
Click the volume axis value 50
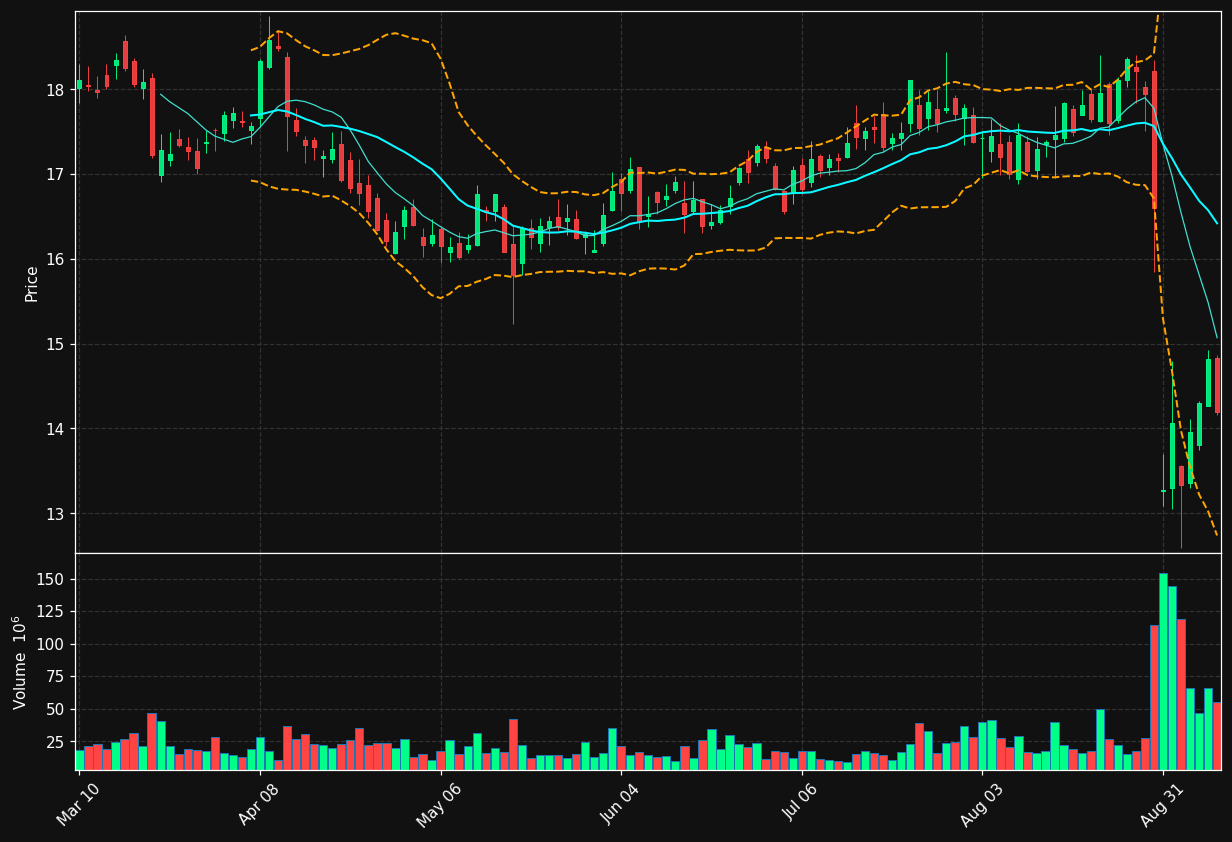click(x=55, y=709)
